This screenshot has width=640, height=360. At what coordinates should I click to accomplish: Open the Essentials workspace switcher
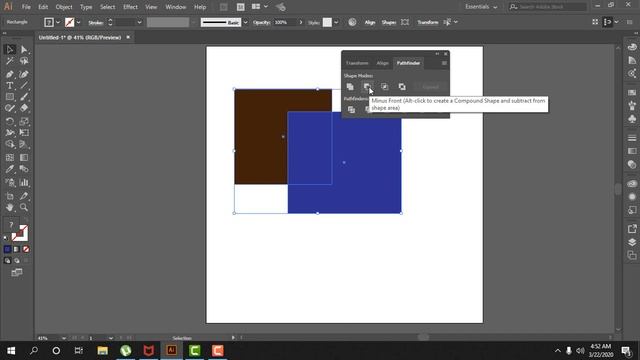pos(481,7)
